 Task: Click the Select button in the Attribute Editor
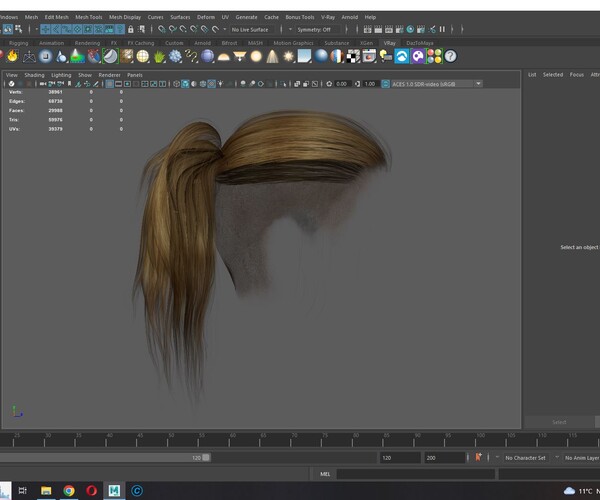[x=559, y=422]
